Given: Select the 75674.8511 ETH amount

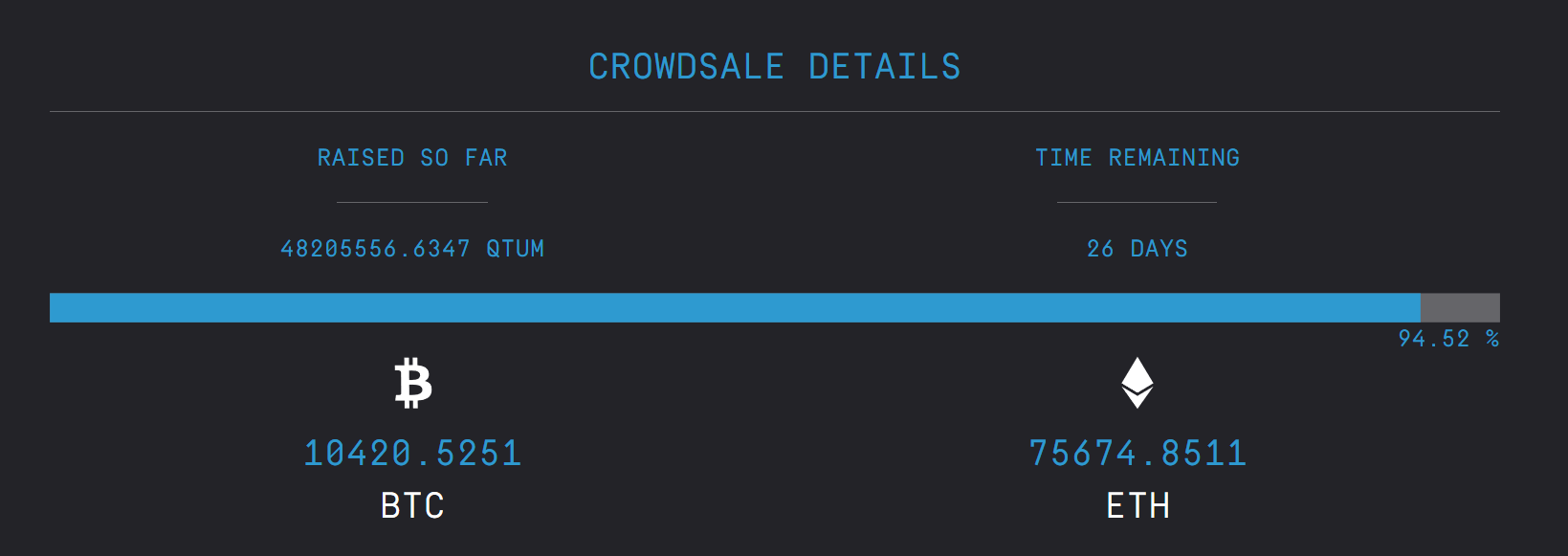Looking at the screenshot, I should 1137,454.
